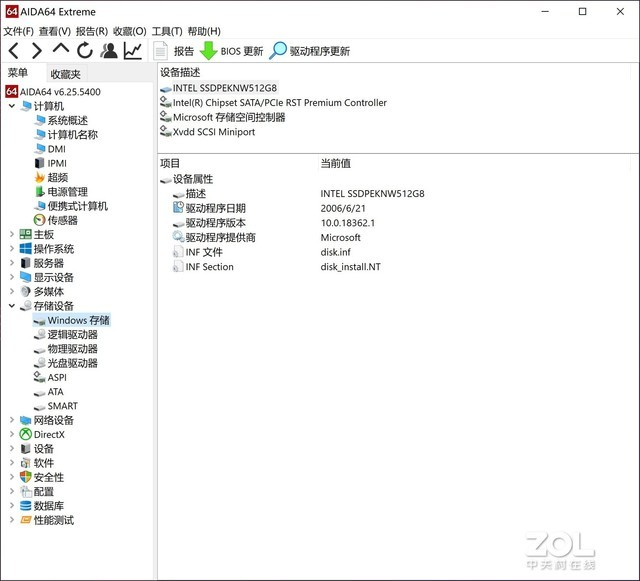Select Xvdd SCSI Miniport device
640x581 pixels.
tap(208, 132)
